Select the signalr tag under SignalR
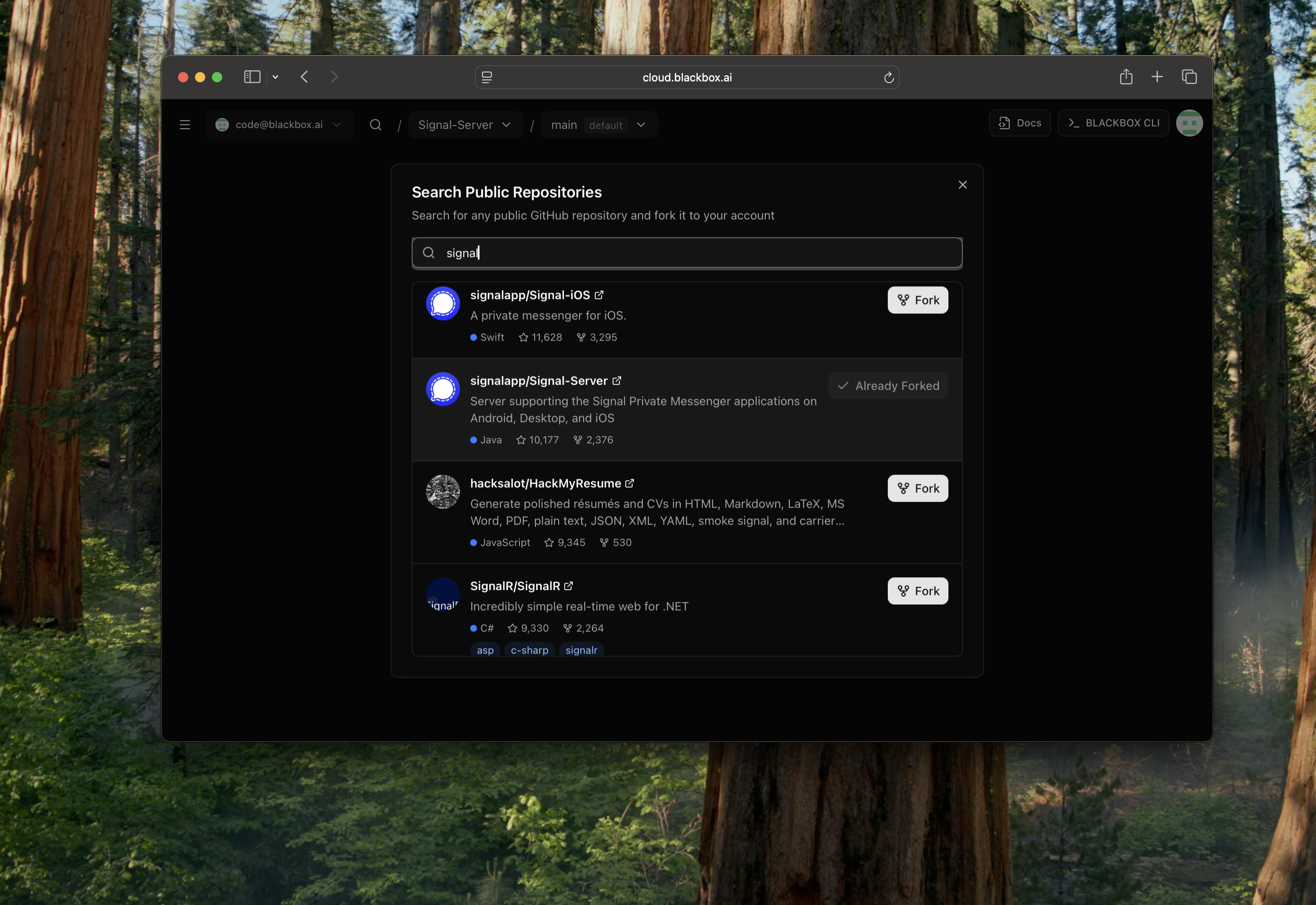 point(581,650)
